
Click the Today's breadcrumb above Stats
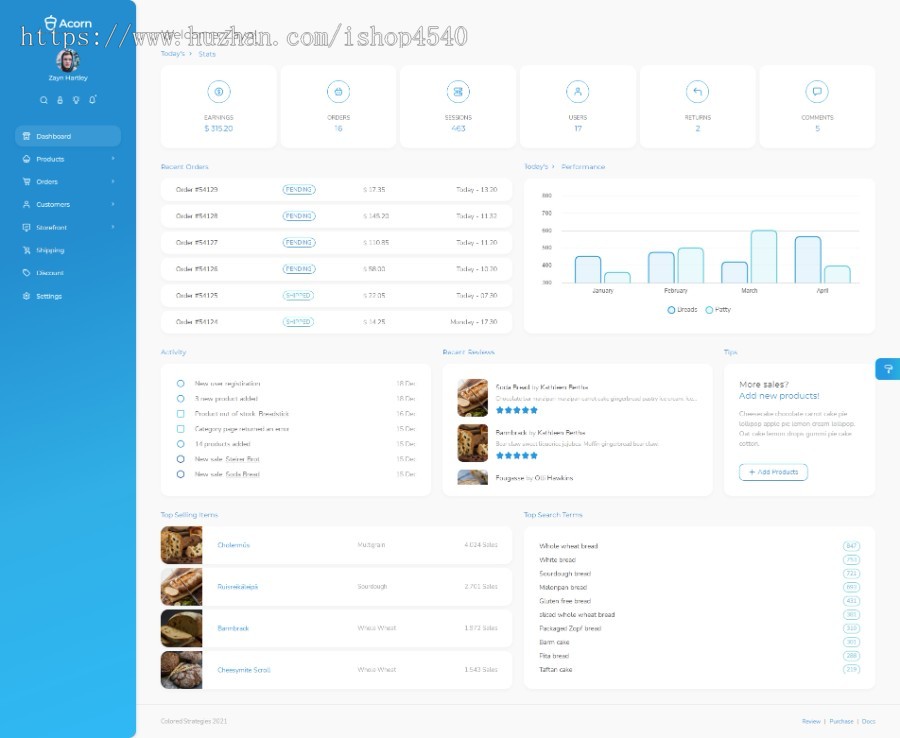click(173, 53)
